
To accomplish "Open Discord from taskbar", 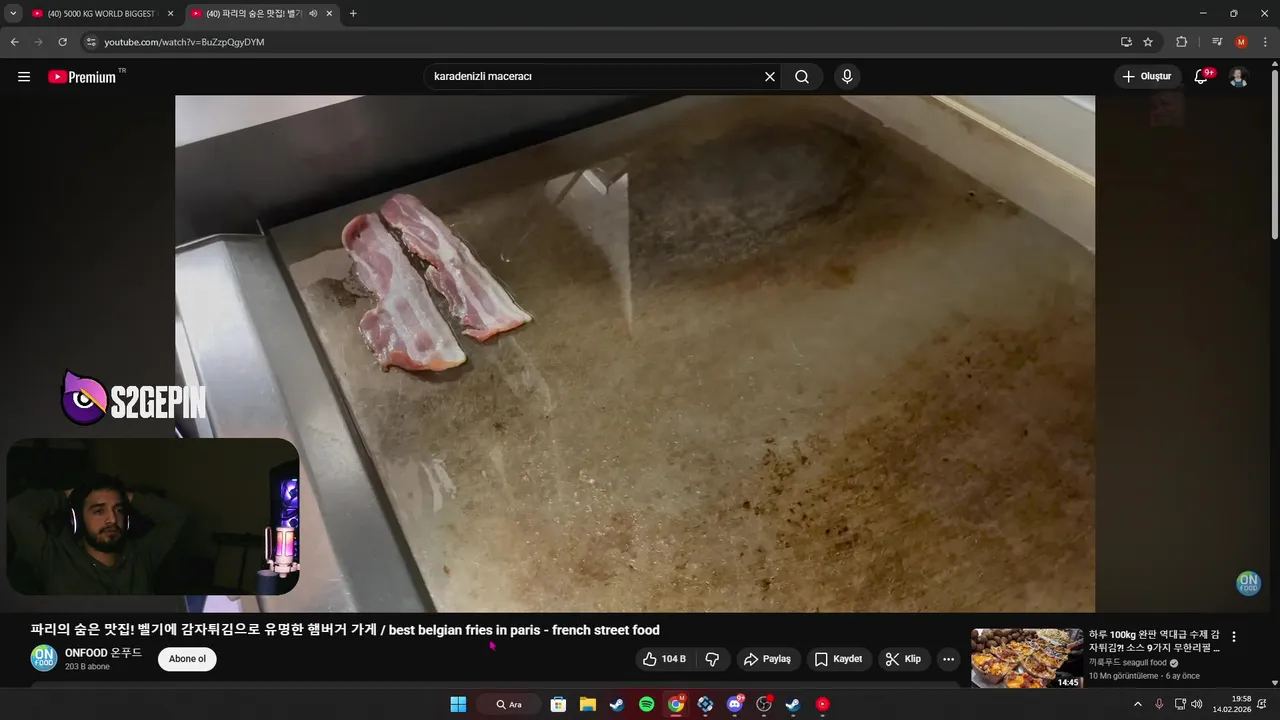I will pyautogui.click(x=735, y=704).
